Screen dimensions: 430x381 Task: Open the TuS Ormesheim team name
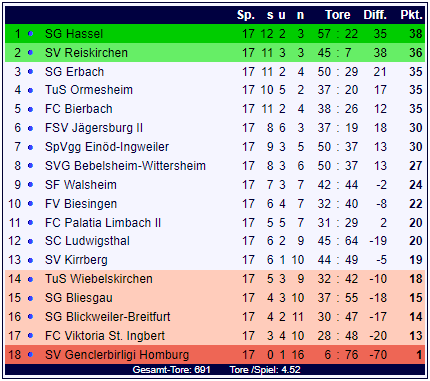pyautogui.click(x=89, y=90)
